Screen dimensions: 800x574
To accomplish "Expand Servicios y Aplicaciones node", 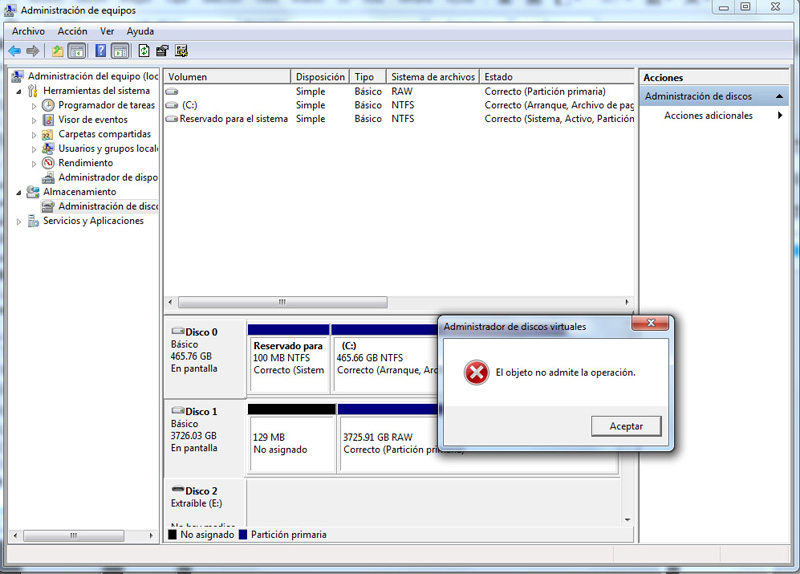I will (x=19, y=221).
